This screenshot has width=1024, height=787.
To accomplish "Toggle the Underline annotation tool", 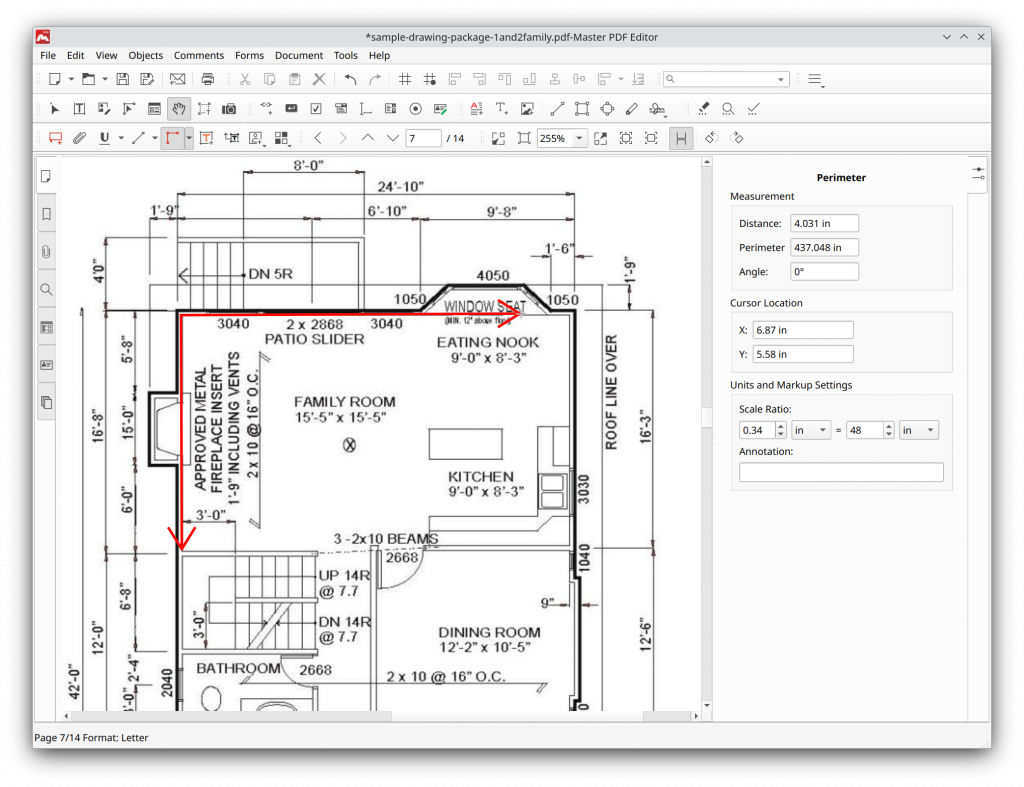I will (105, 138).
